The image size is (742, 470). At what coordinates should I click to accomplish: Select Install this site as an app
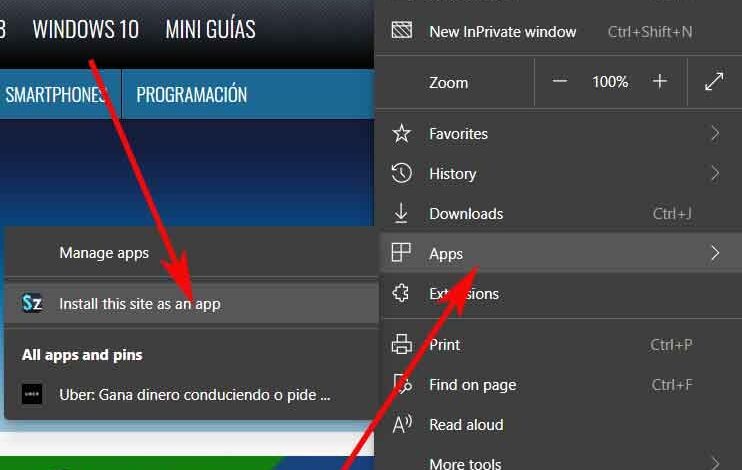[x=191, y=303]
